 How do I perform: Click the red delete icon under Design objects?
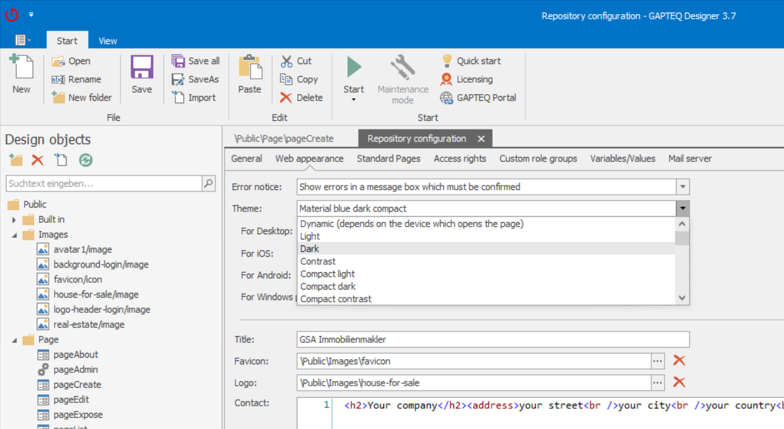(38, 160)
